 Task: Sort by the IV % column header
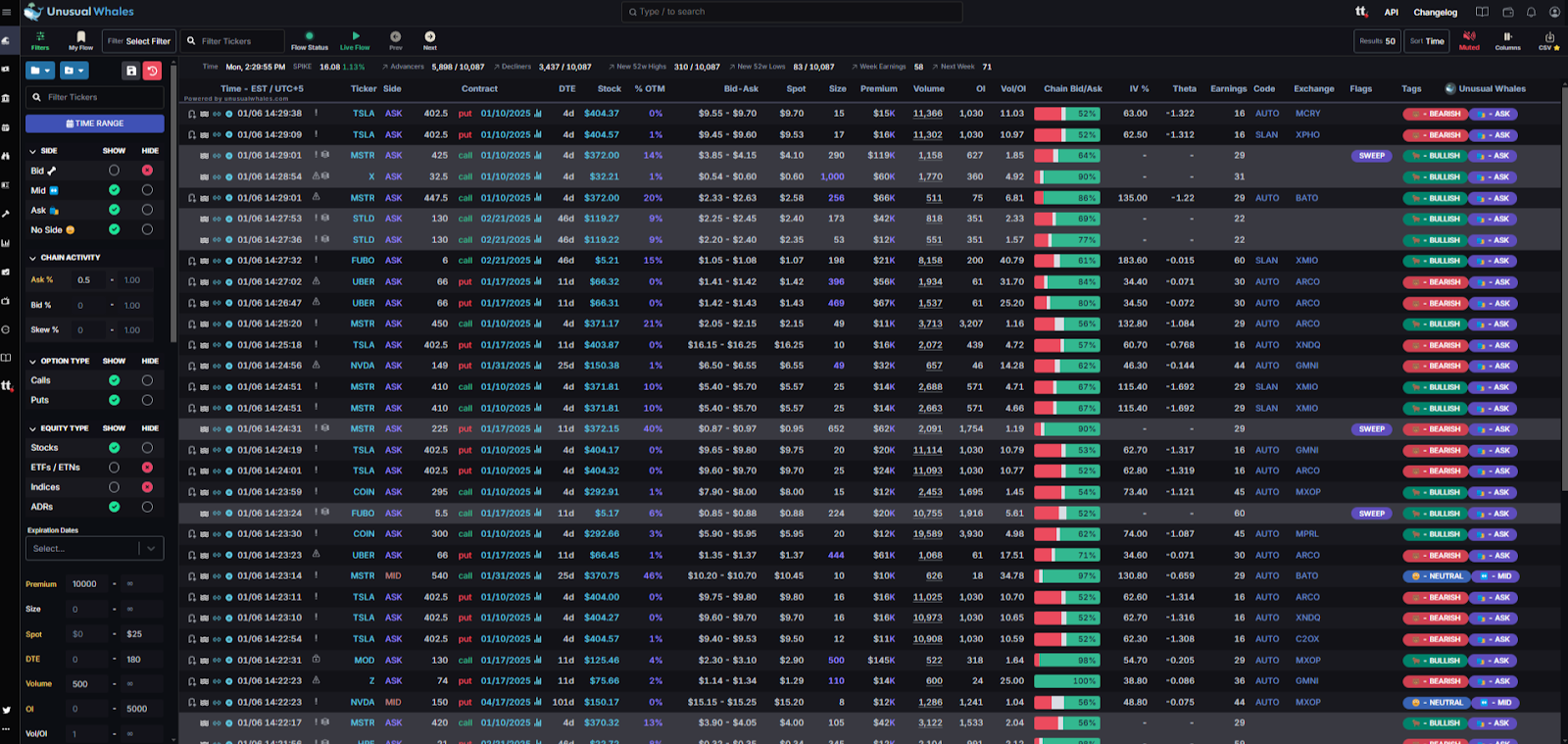click(1139, 89)
